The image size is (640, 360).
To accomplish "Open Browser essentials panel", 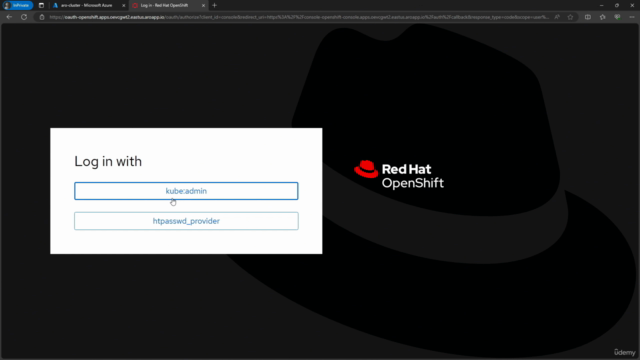I will click(617, 17).
